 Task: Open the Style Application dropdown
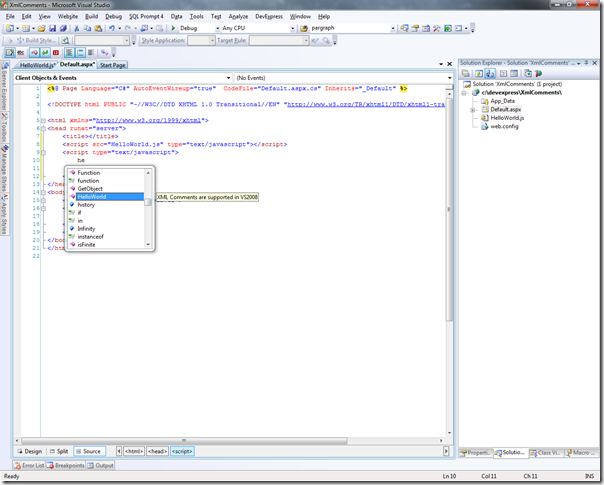tap(212, 40)
